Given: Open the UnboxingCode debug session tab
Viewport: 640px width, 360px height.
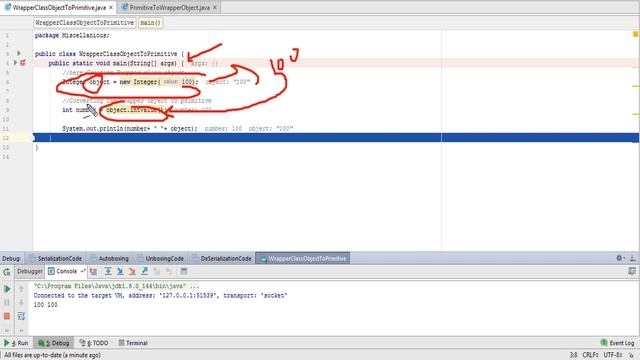Looking at the screenshot, I should (x=160, y=258).
